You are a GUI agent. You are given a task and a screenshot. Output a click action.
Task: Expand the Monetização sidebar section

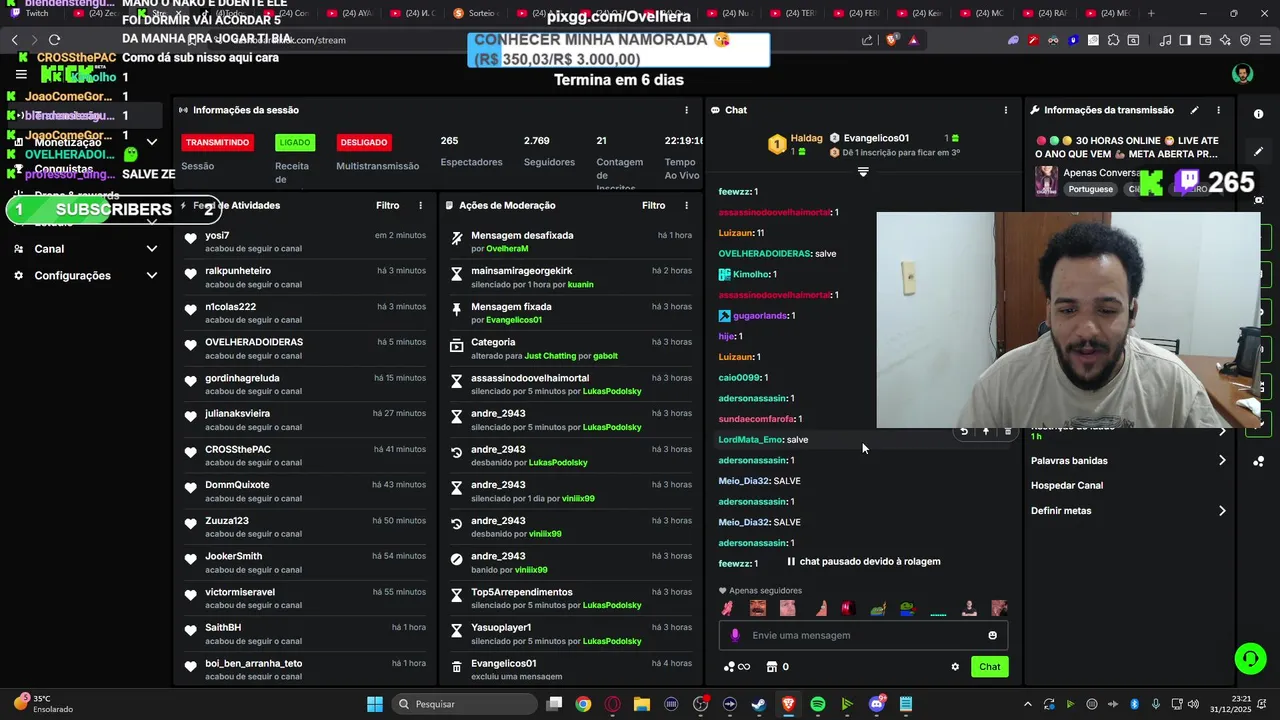click(152, 142)
